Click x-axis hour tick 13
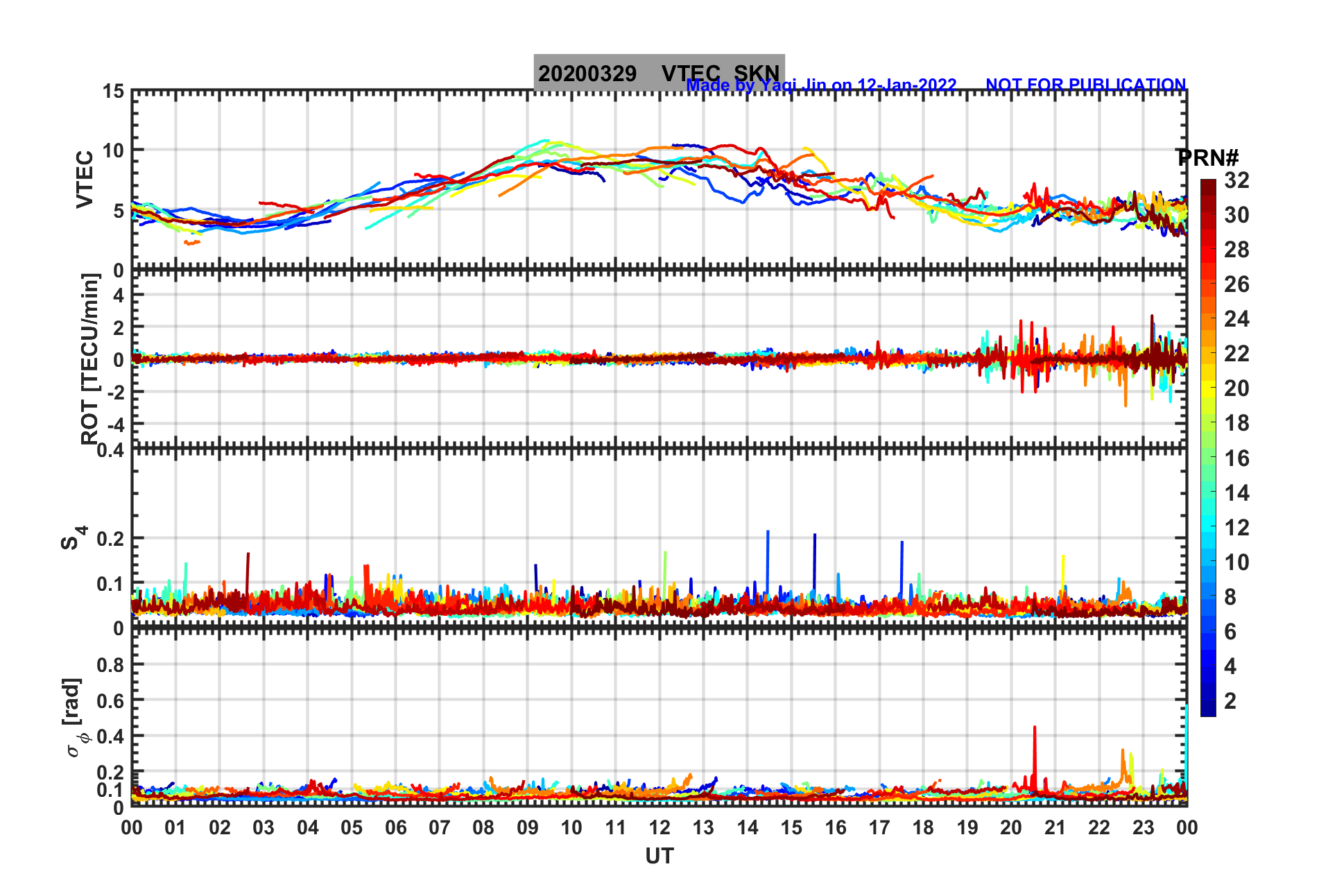 [x=703, y=828]
